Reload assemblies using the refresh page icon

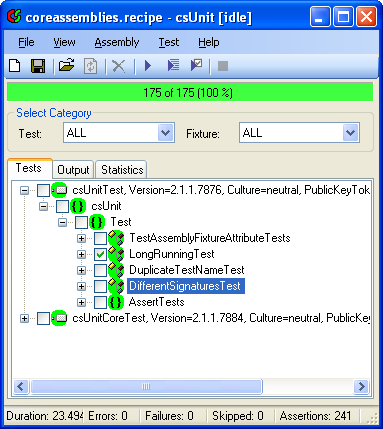click(x=91, y=66)
